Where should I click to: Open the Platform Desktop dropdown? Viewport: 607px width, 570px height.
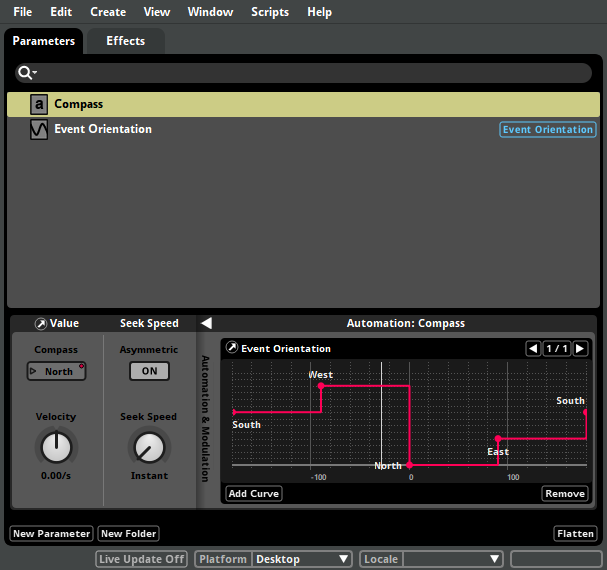302,559
